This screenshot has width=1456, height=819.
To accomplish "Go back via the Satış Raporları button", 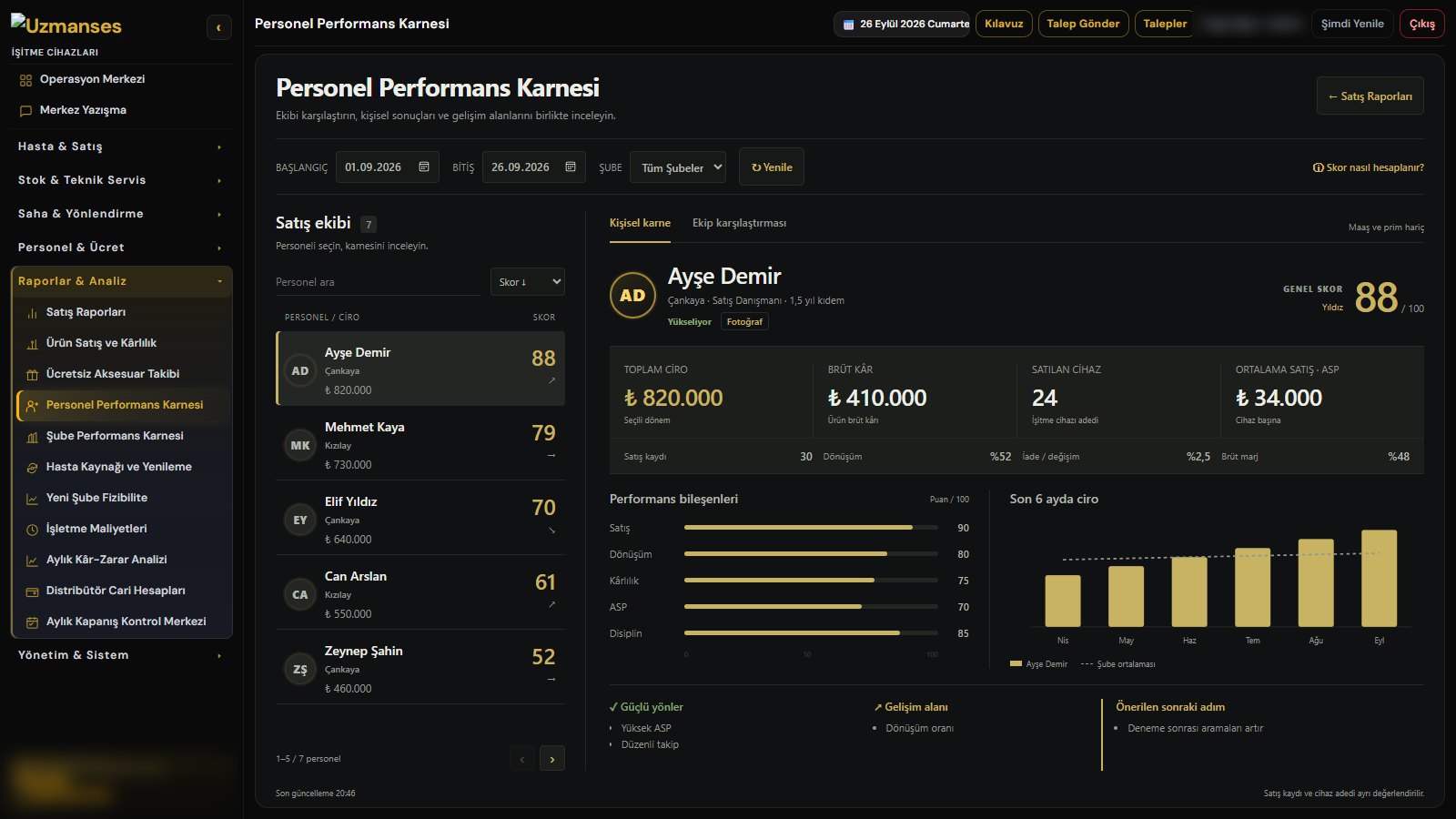I will (x=1370, y=96).
